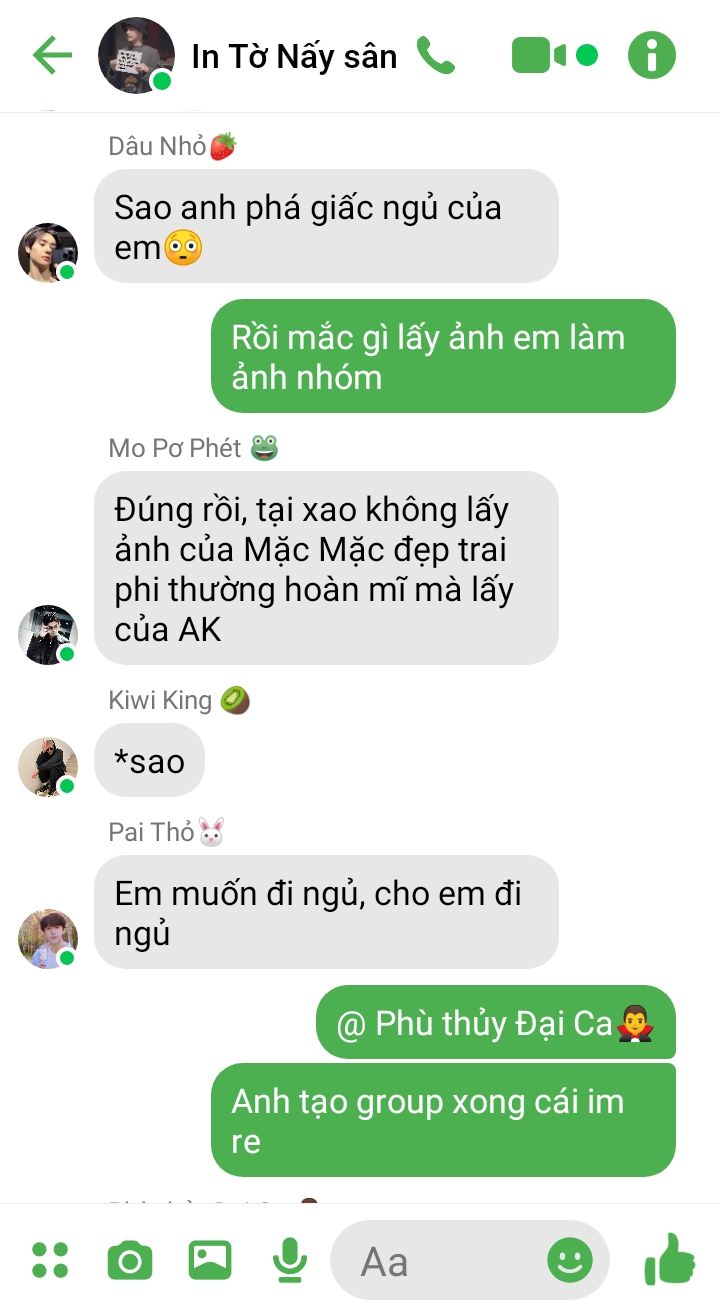Tap the microphone to record voice message
720x1310 pixels.
[290, 1260]
